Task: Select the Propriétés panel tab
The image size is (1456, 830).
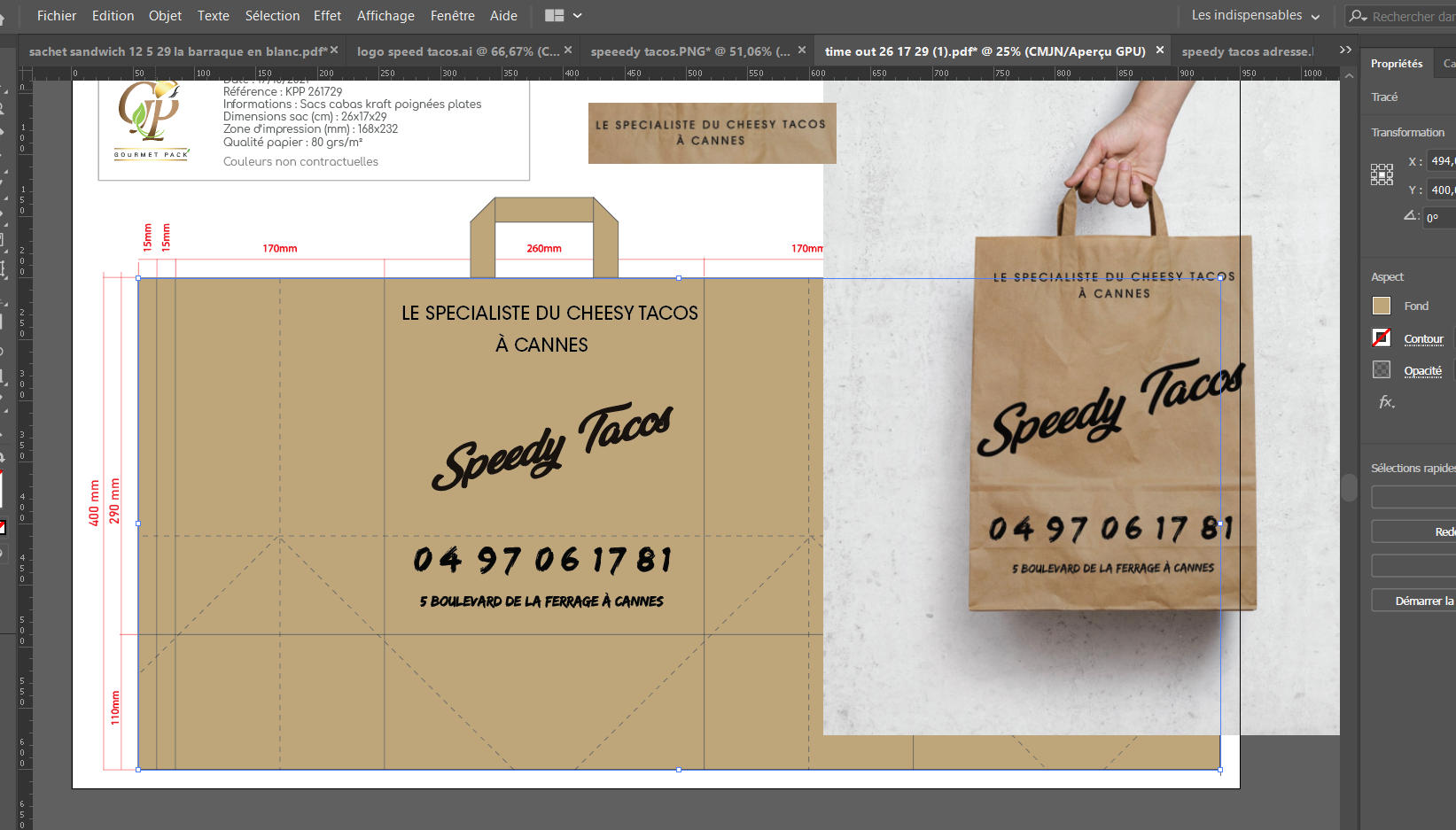Action: click(x=1397, y=64)
